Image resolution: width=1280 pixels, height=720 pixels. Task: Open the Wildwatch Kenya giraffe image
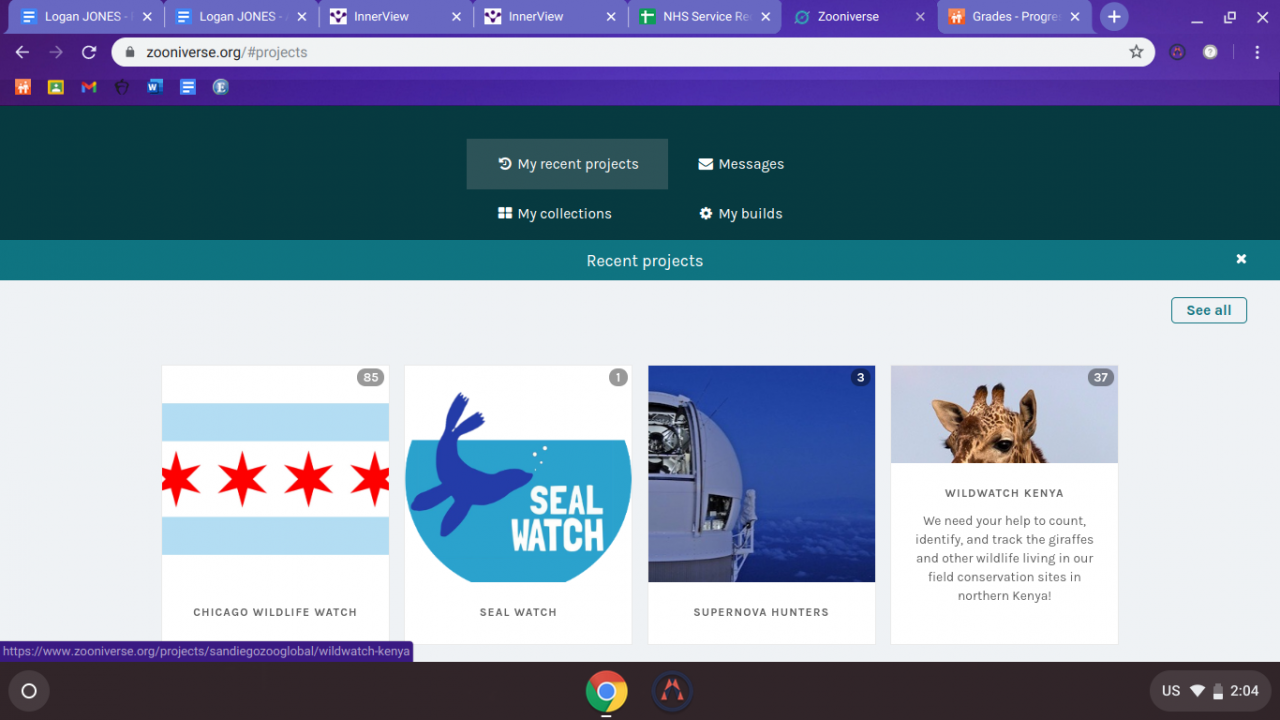(1004, 414)
